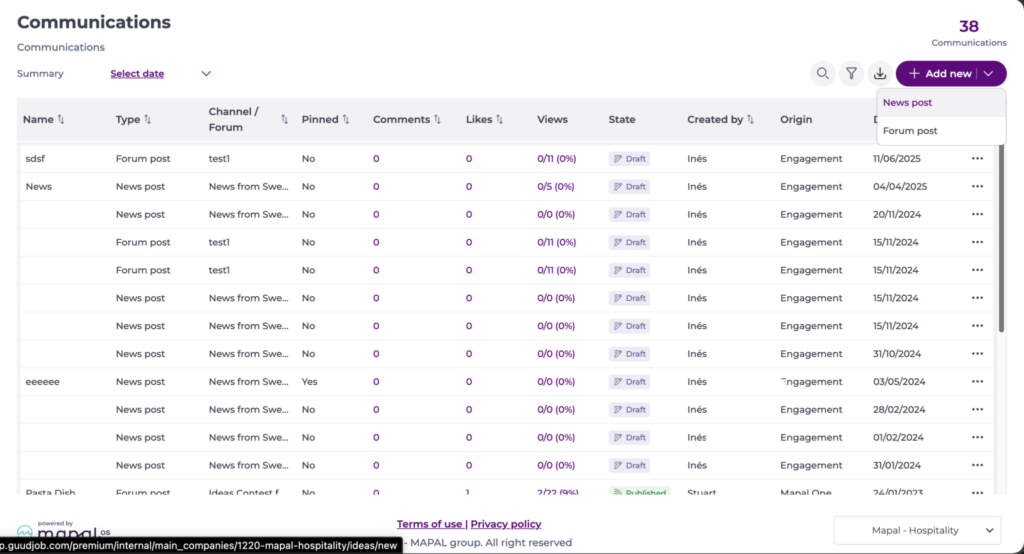Click the download export icon
1024x554 pixels.
point(880,73)
